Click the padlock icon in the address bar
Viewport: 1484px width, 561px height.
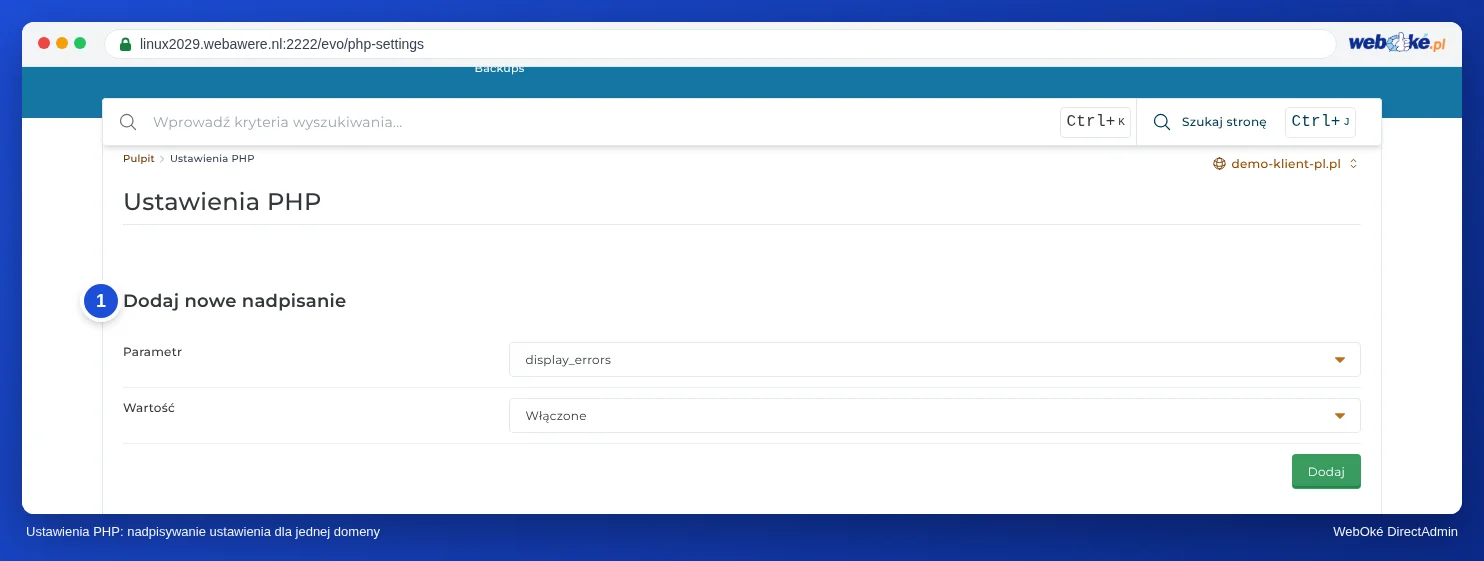coord(125,44)
